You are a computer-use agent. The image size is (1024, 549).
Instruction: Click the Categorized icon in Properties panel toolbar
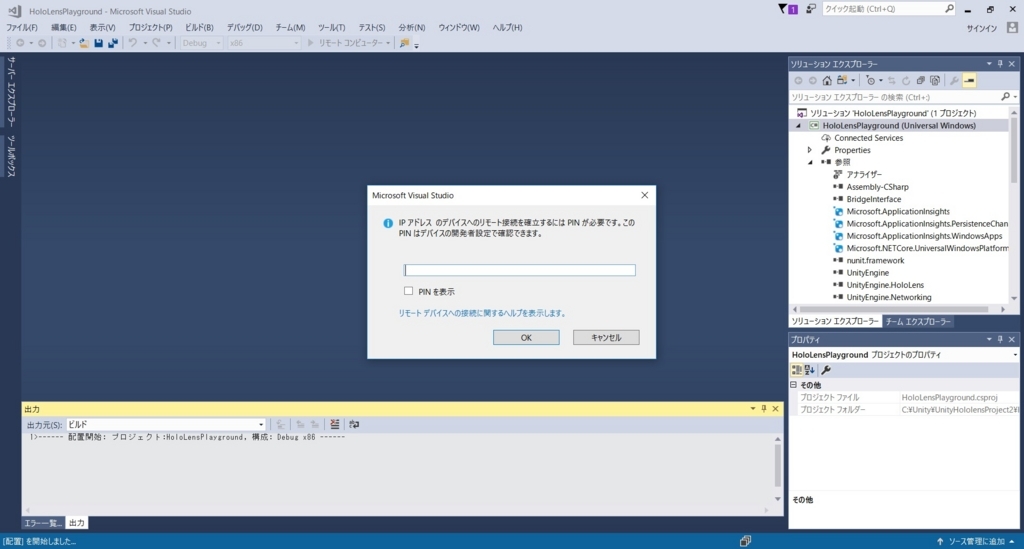[x=797, y=370]
